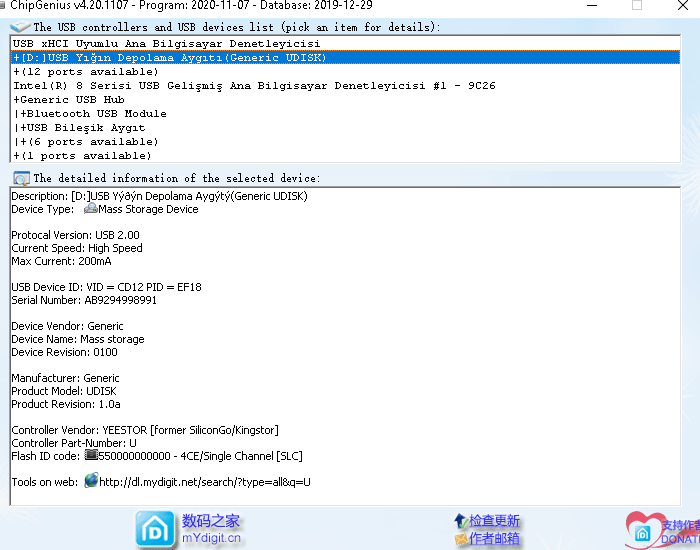Click the Serial Number AB9294998991 line

coord(84,300)
